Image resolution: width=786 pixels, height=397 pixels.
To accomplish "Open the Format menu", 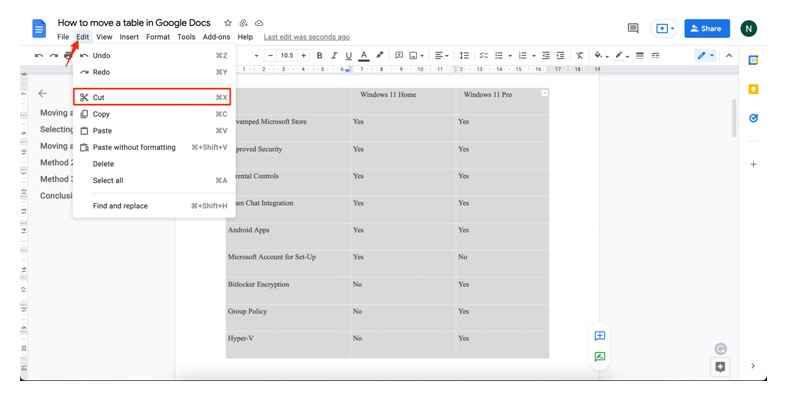I will click(x=158, y=37).
